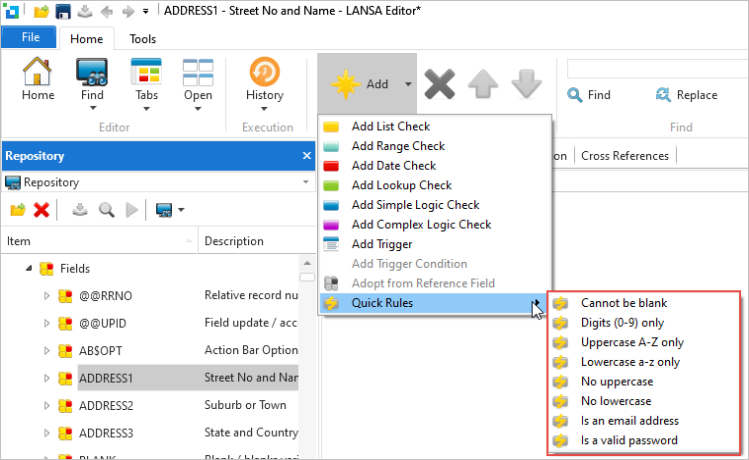Choose Cannot be blank quick rule

tap(624, 303)
